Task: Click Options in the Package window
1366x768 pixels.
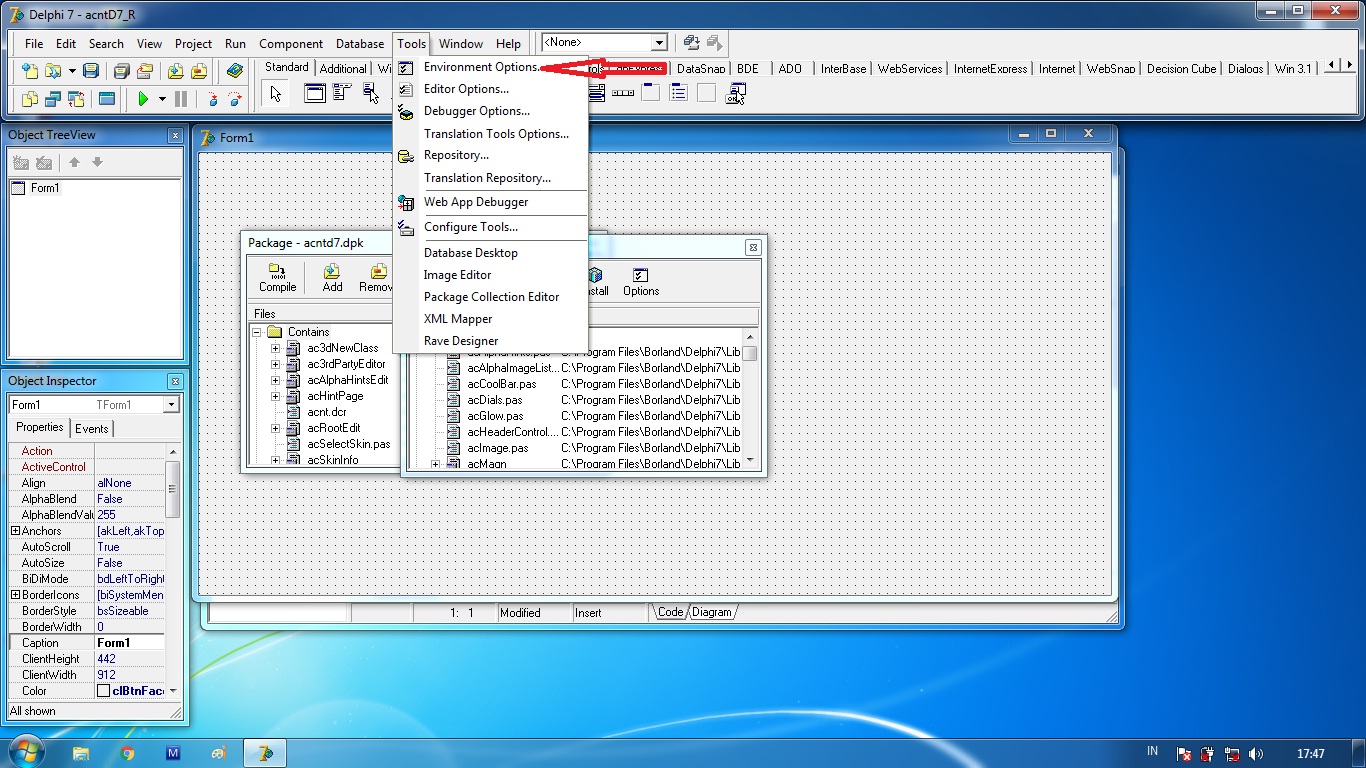Action: click(641, 282)
